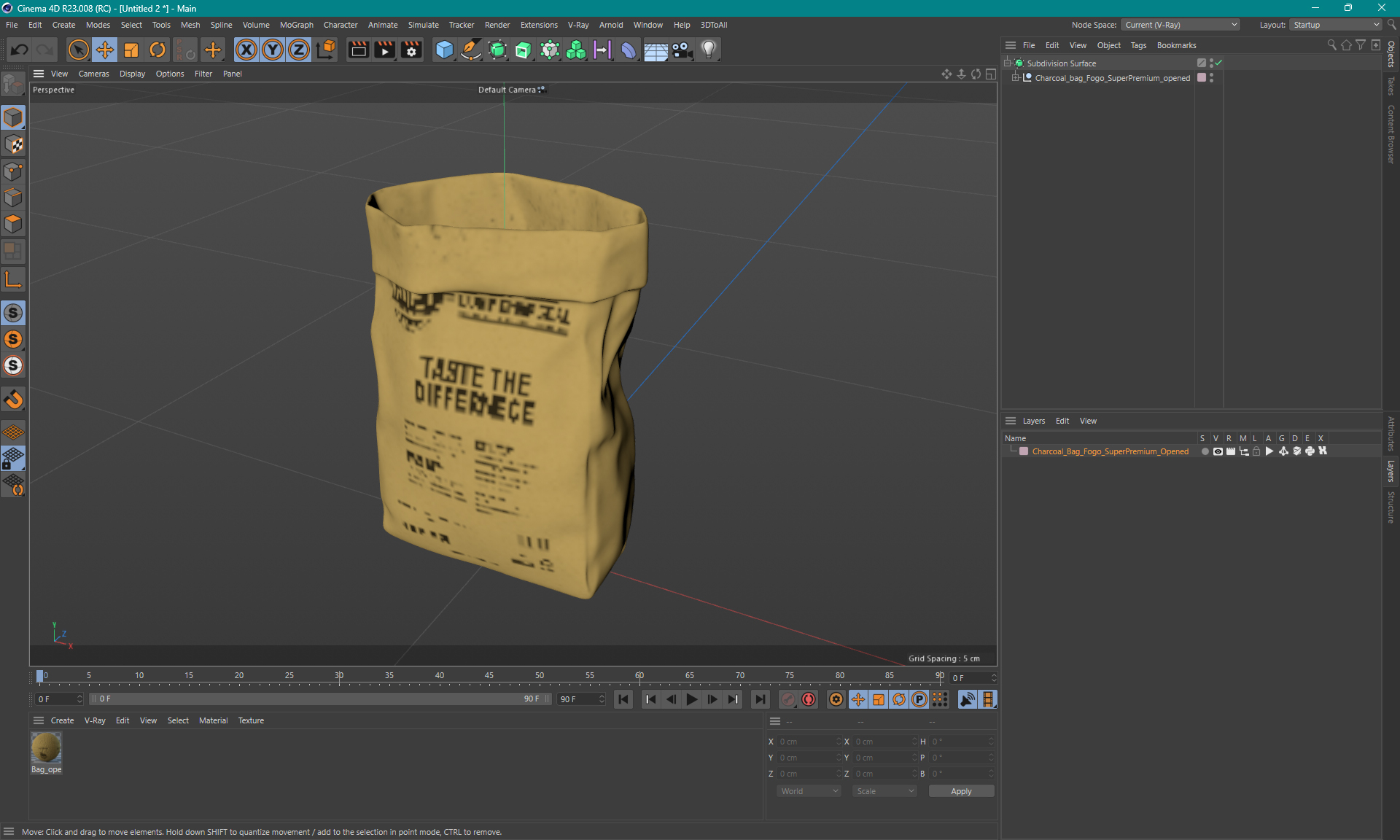Open the Spline pen tool icon
1400x840 pixels.
[x=471, y=50]
